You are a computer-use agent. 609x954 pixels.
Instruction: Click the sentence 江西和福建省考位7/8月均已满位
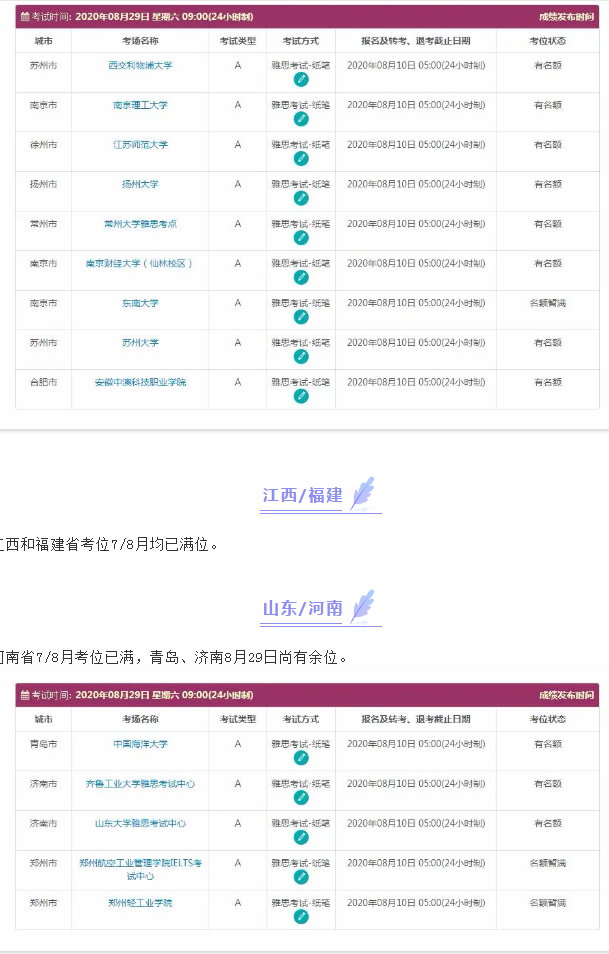click(x=108, y=544)
